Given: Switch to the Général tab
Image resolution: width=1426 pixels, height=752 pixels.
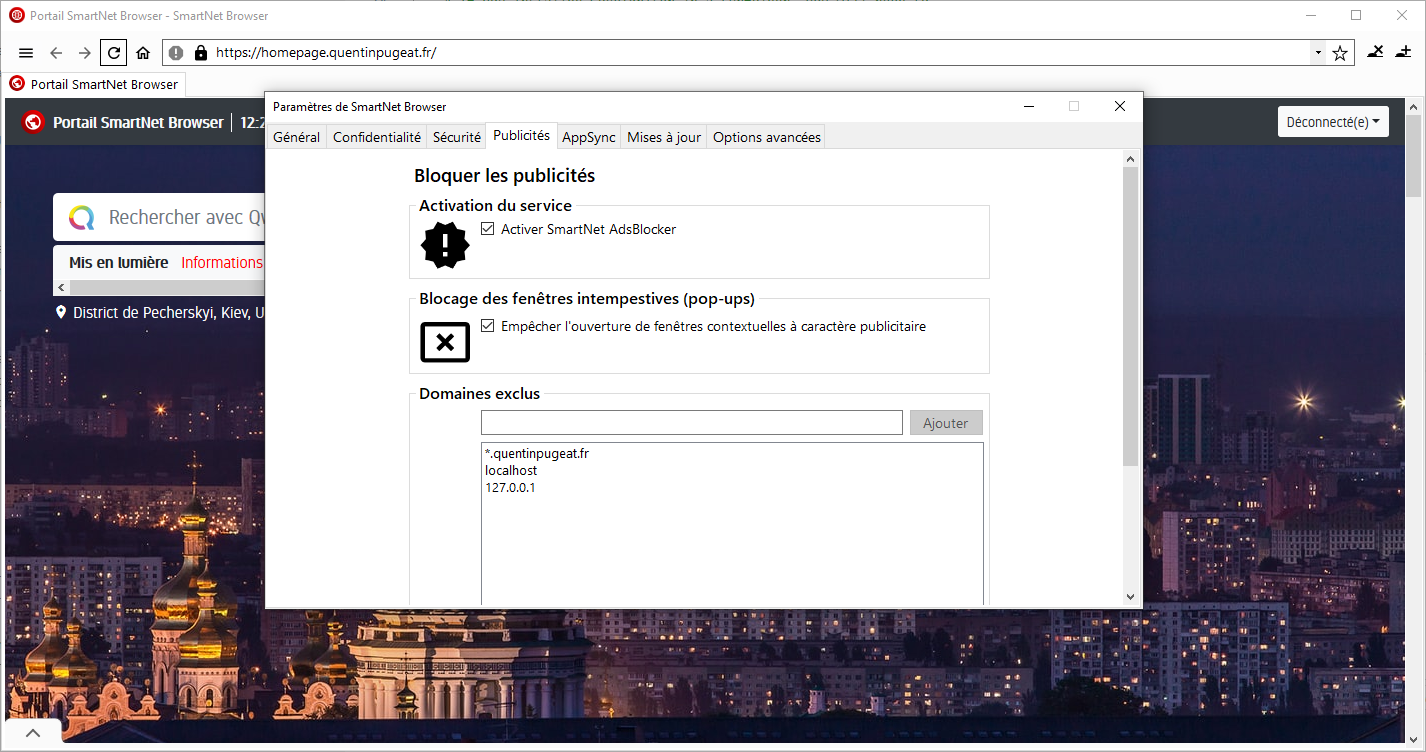Looking at the screenshot, I should tap(296, 137).
